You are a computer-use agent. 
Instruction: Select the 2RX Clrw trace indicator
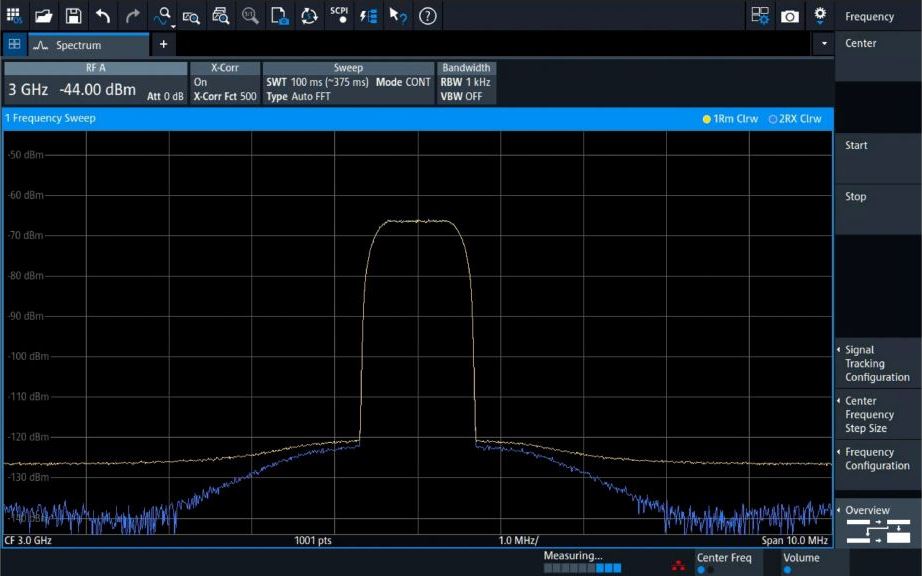tap(794, 119)
